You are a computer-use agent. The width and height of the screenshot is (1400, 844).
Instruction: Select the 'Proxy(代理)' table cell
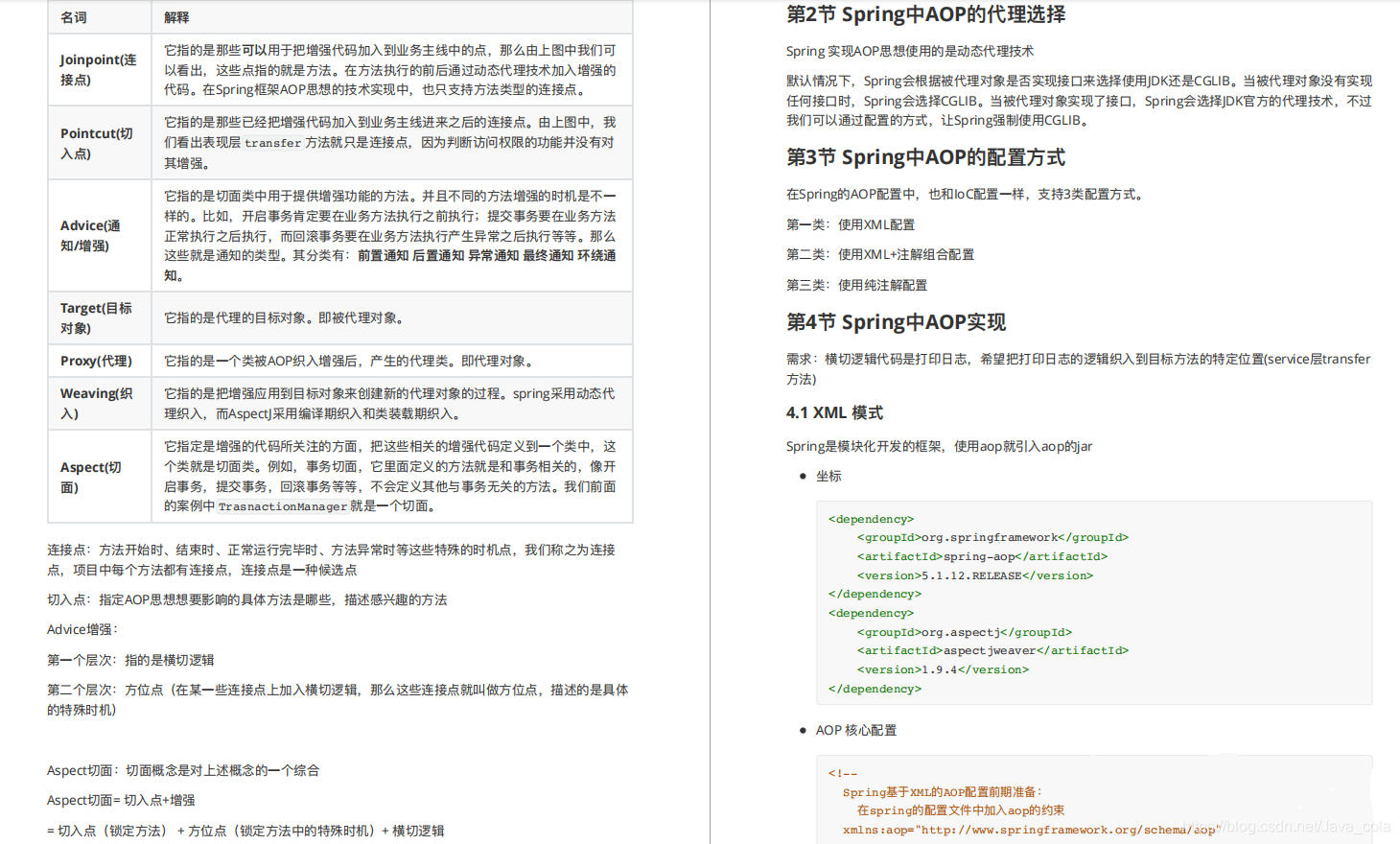(x=100, y=361)
